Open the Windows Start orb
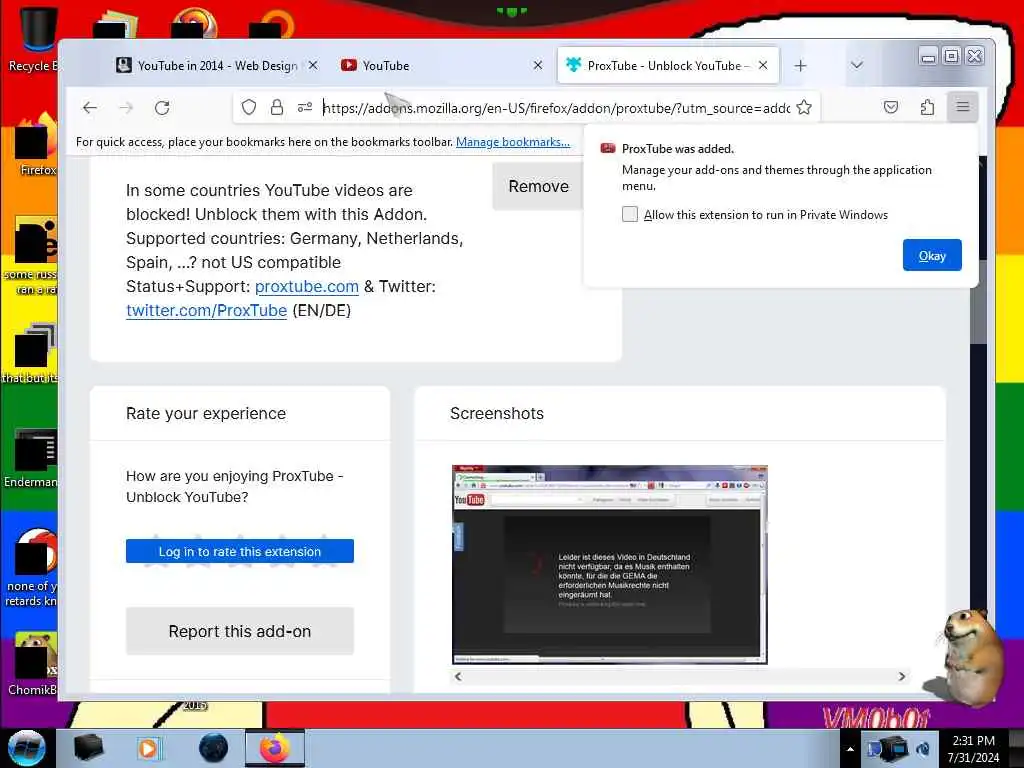Image resolution: width=1024 pixels, height=768 pixels. 27,748
